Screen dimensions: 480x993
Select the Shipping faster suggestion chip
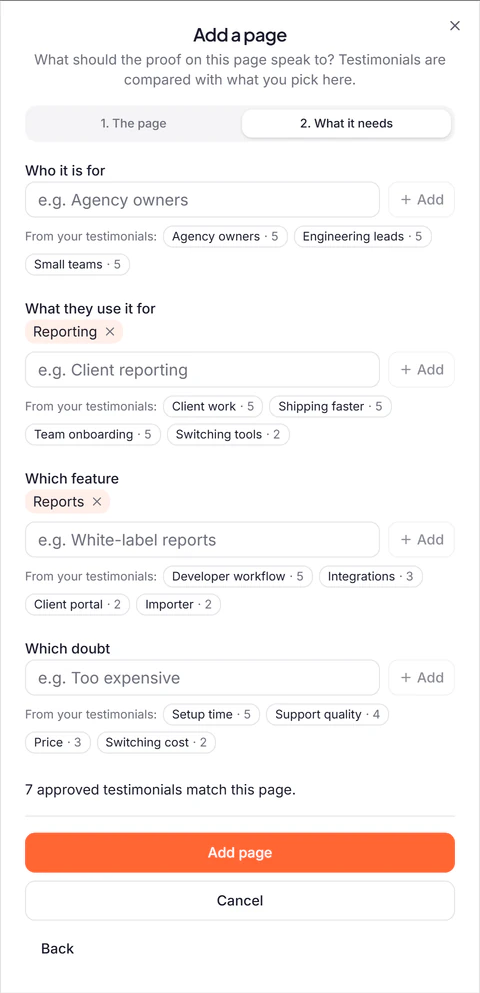click(x=331, y=407)
